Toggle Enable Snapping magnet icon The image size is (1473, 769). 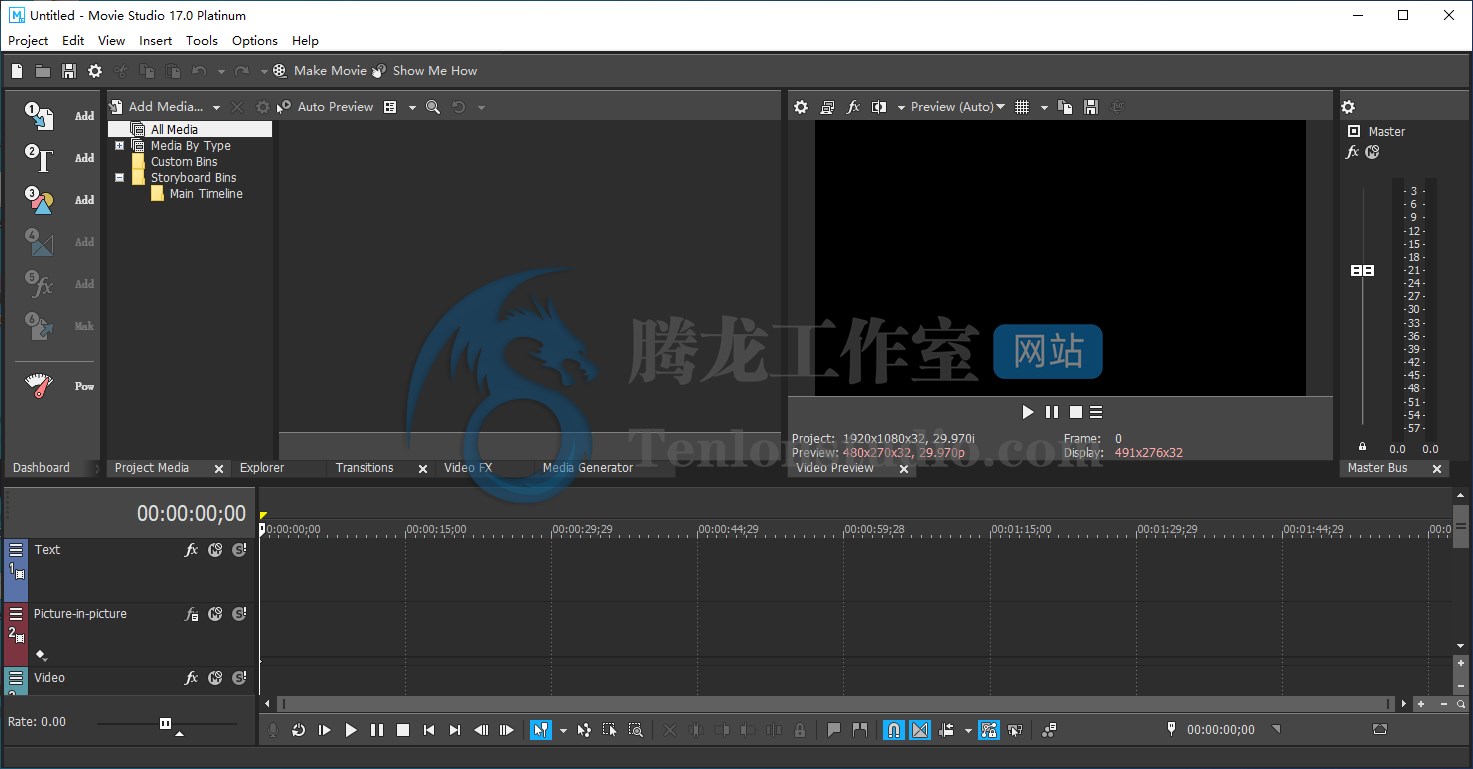894,730
